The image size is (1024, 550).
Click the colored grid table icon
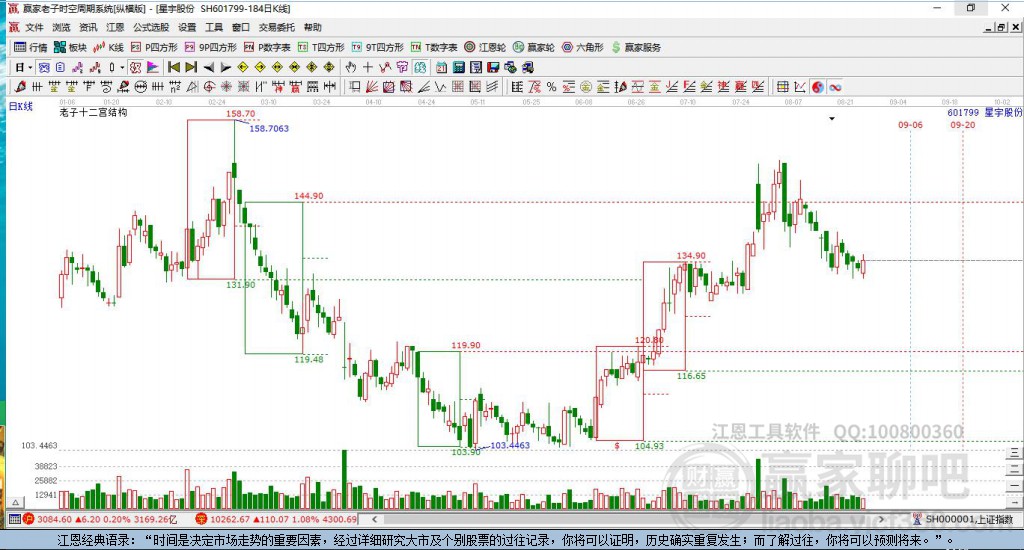pyautogui.click(x=782, y=87)
